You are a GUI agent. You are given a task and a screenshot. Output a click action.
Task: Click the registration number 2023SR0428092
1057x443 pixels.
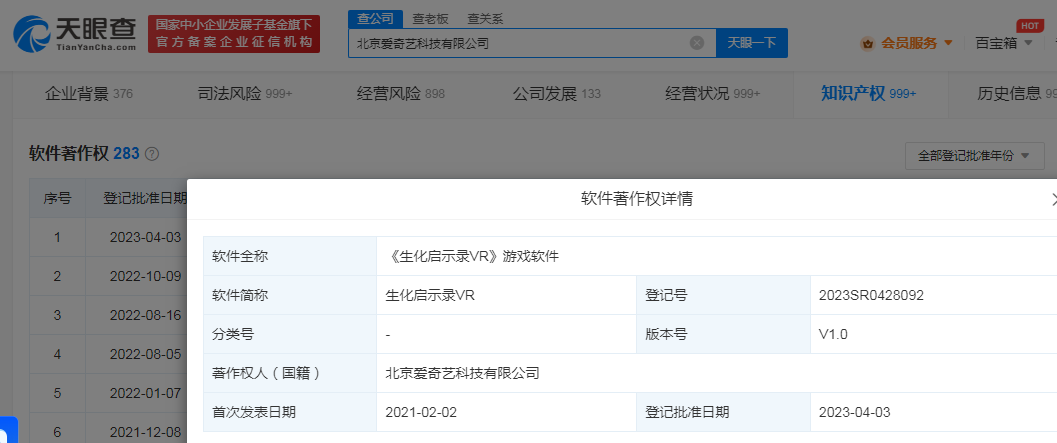pyautogui.click(x=871, y=295)
